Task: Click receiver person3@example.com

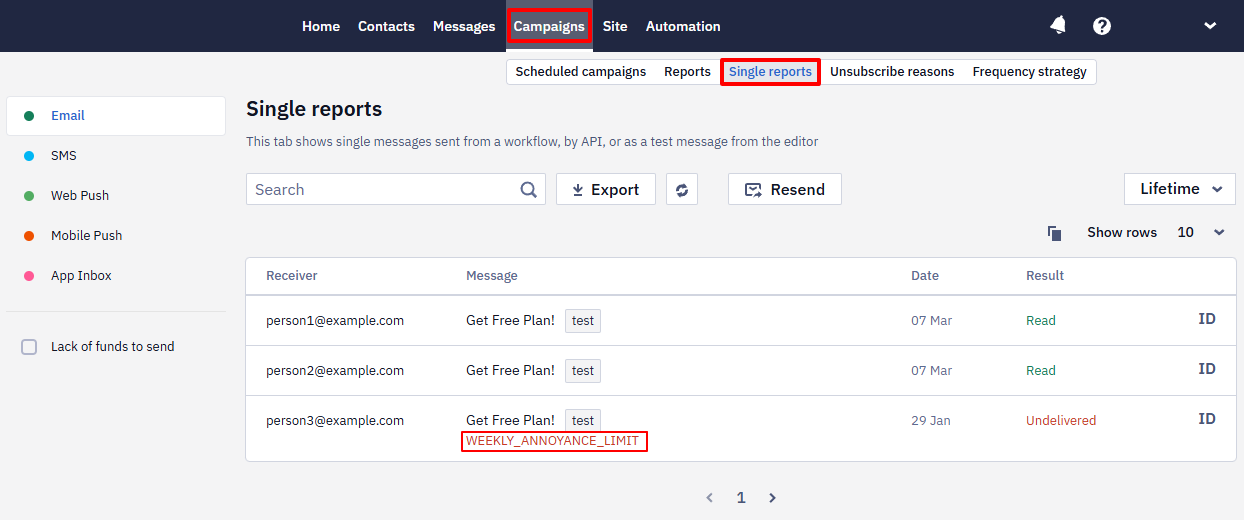Action: point(335,421)
